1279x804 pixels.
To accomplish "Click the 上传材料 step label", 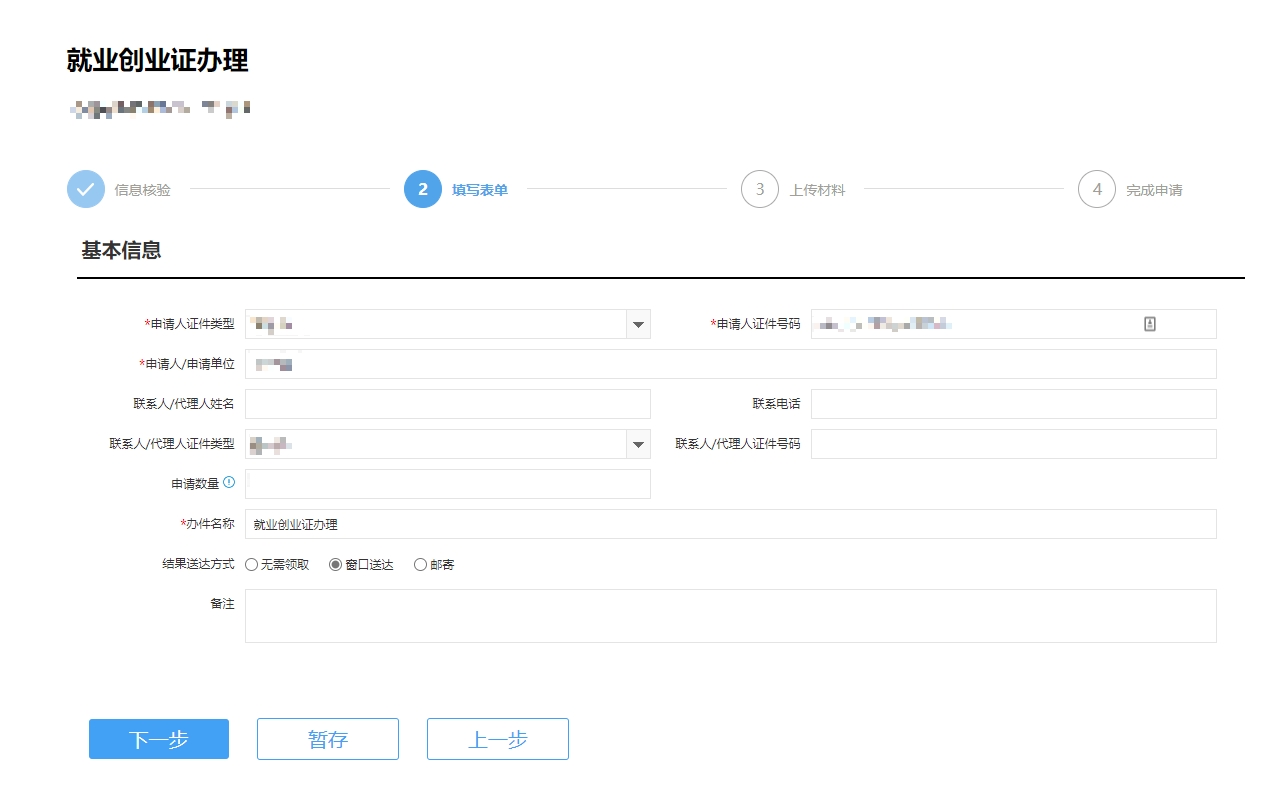I will click(x=817, y=190).
